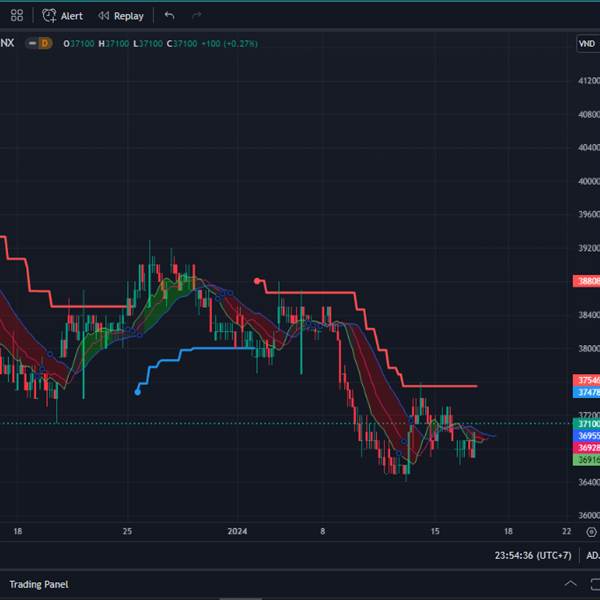Start bar Replay mode

click(x=121, y=16)
